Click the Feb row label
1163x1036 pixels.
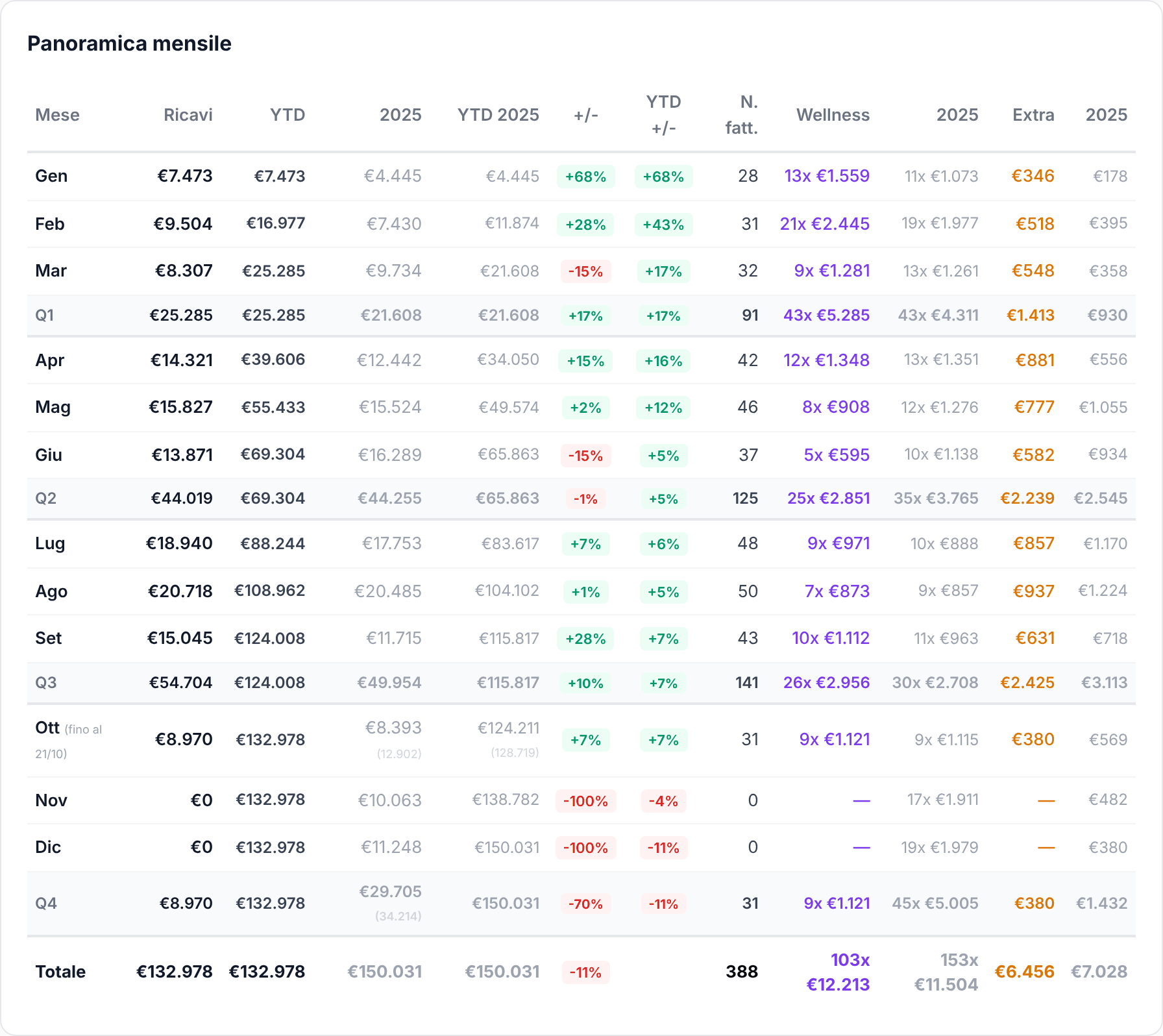coord(50,224)
